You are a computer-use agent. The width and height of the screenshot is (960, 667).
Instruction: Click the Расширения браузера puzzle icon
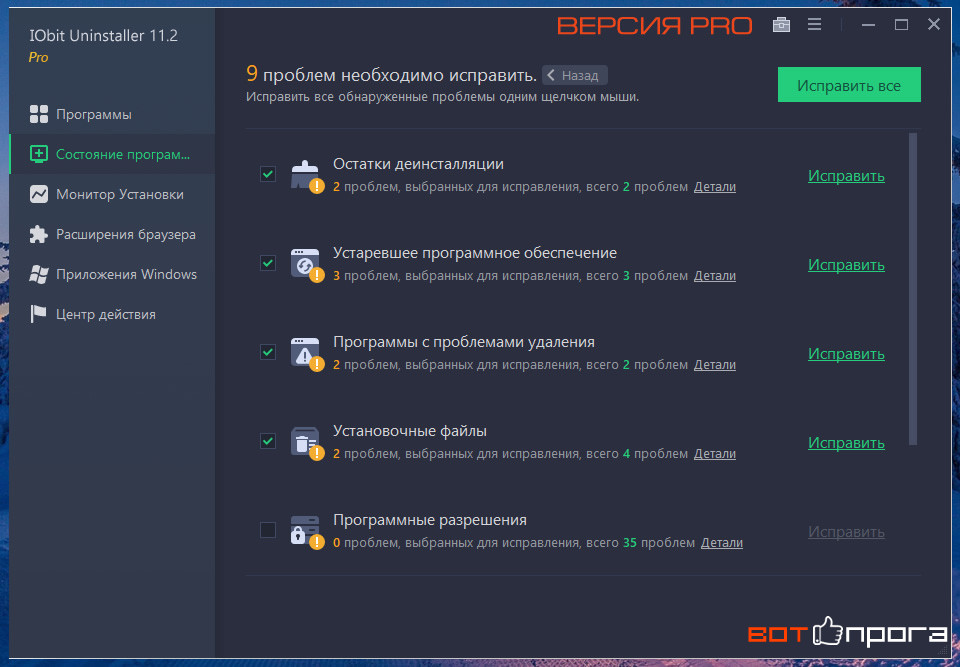(x=39, y=235)
